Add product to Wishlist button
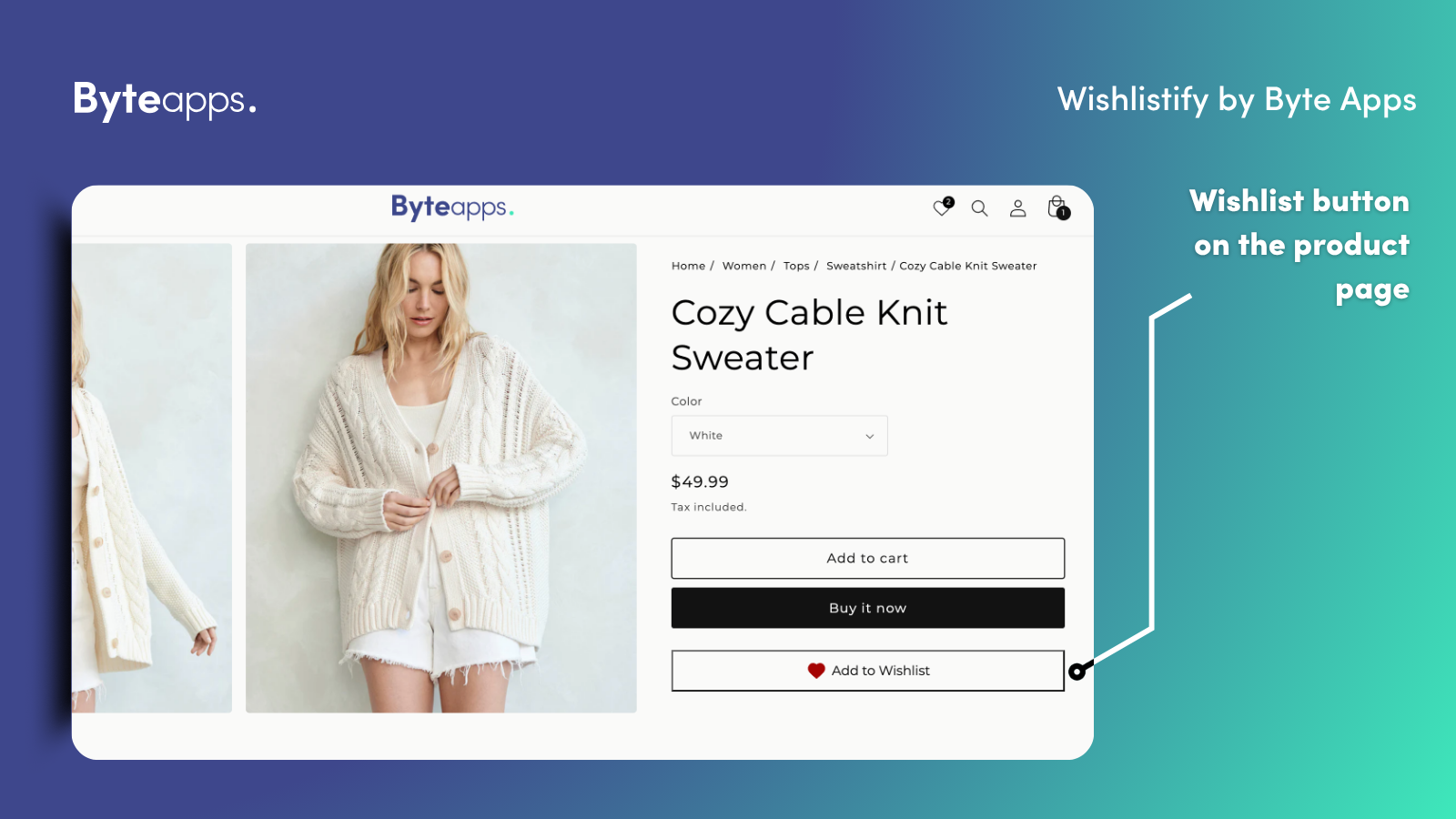This screenshot has height=819, width=1456. tap(867, 671)
